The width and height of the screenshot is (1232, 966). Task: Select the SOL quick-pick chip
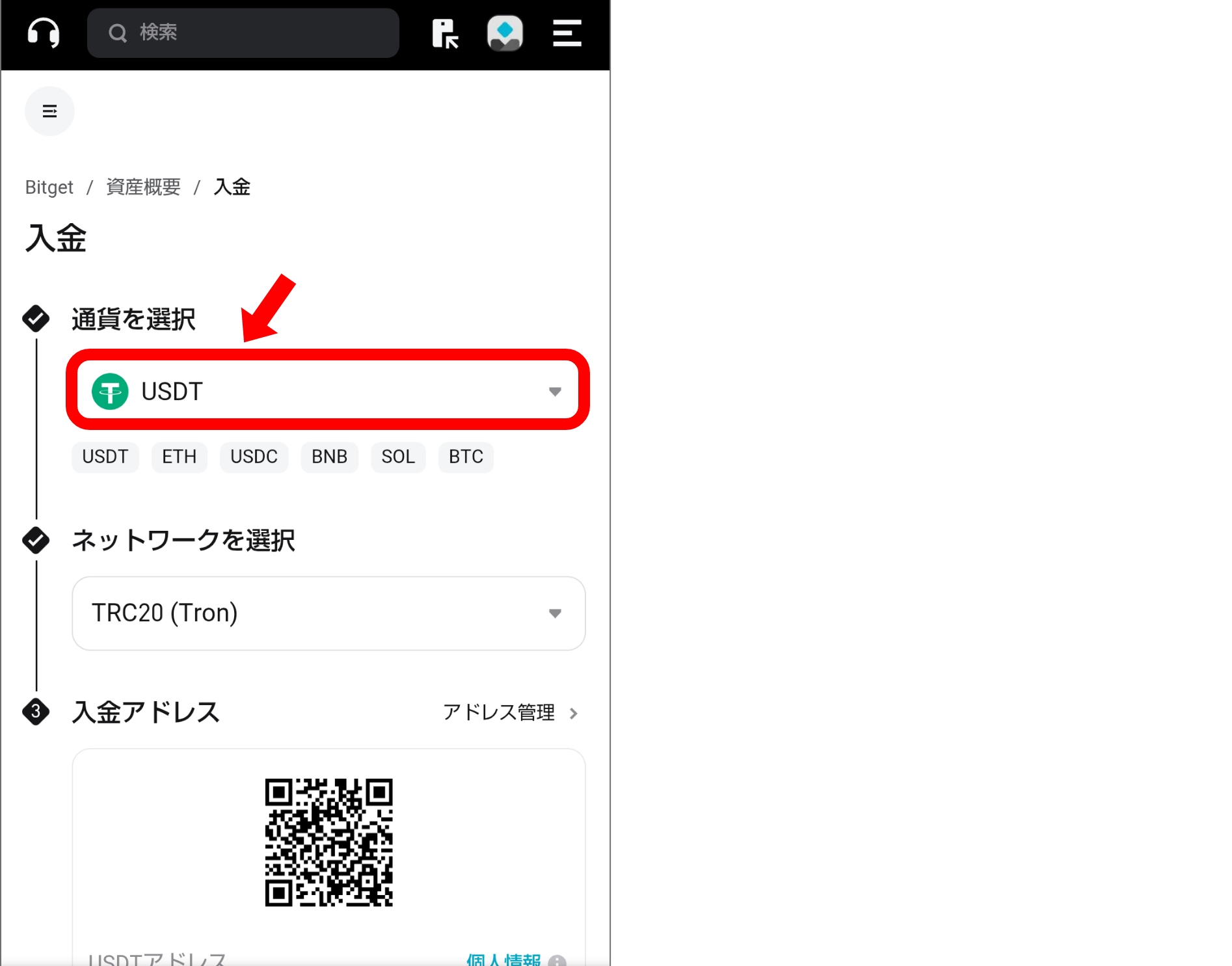point(398,457)
